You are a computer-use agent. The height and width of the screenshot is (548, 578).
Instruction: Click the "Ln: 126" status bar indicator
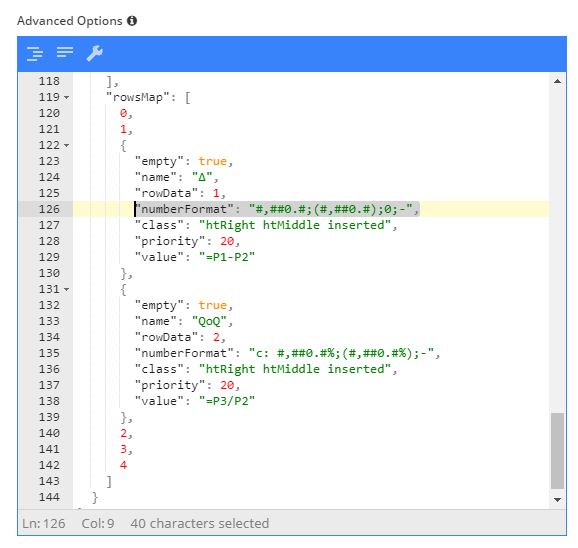[43, 524]
